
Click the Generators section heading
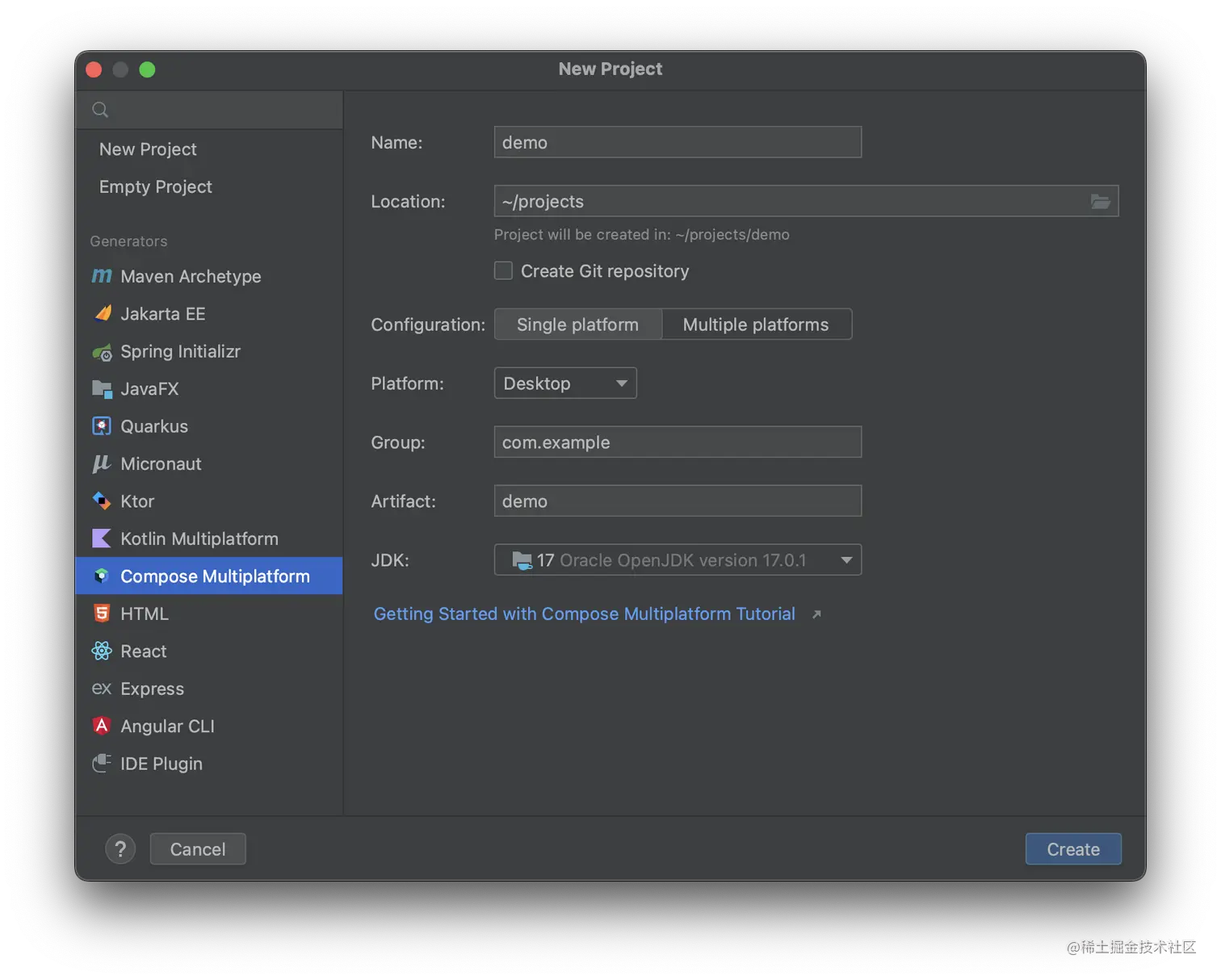128,241
